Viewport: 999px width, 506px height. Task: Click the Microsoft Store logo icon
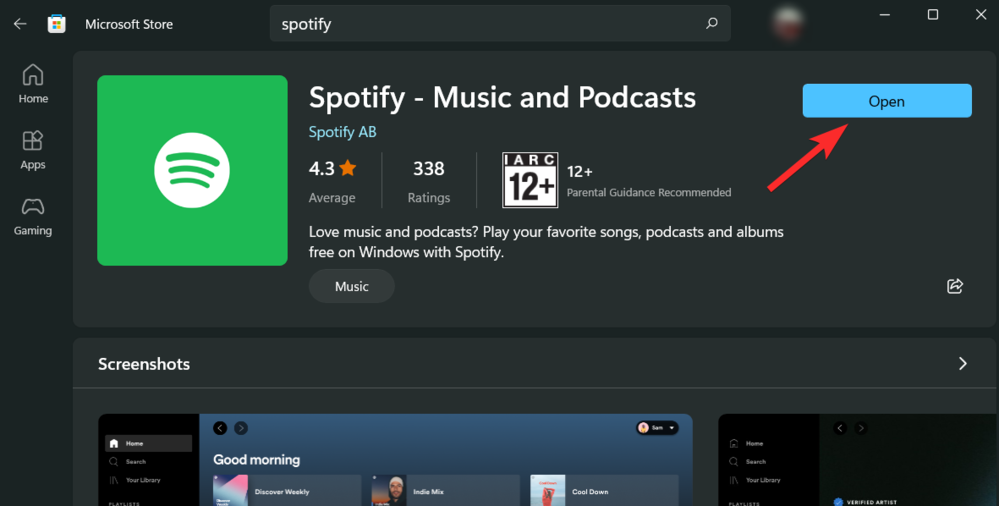point(57,24)
